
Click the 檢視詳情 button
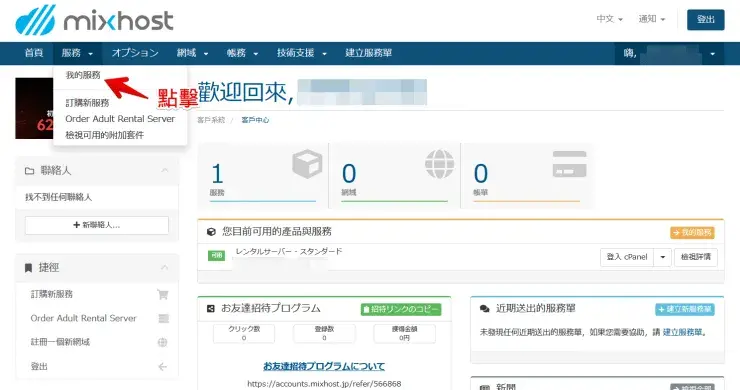[x=696, y=257]
